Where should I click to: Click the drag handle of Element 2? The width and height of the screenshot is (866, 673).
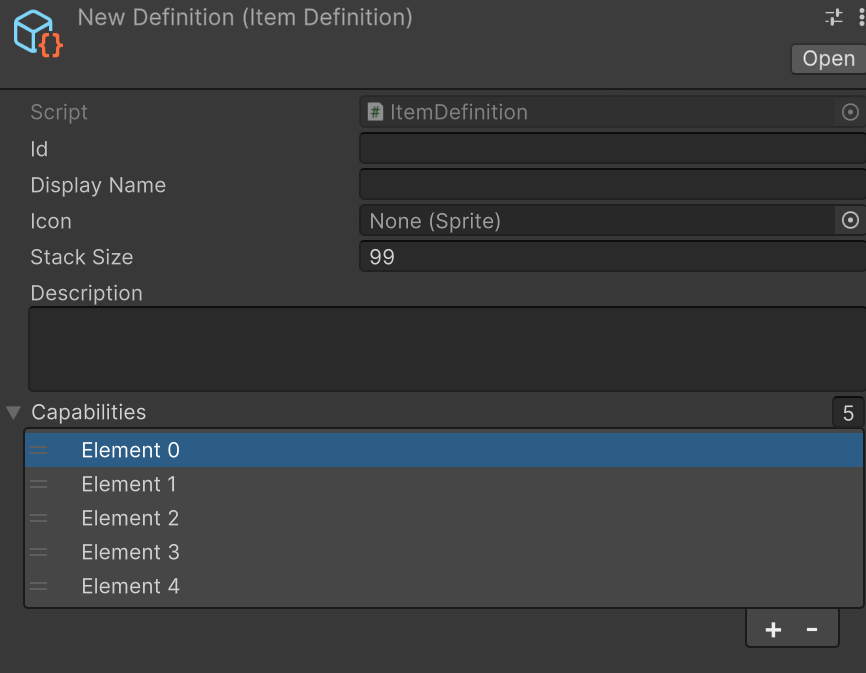pos(39,518)
